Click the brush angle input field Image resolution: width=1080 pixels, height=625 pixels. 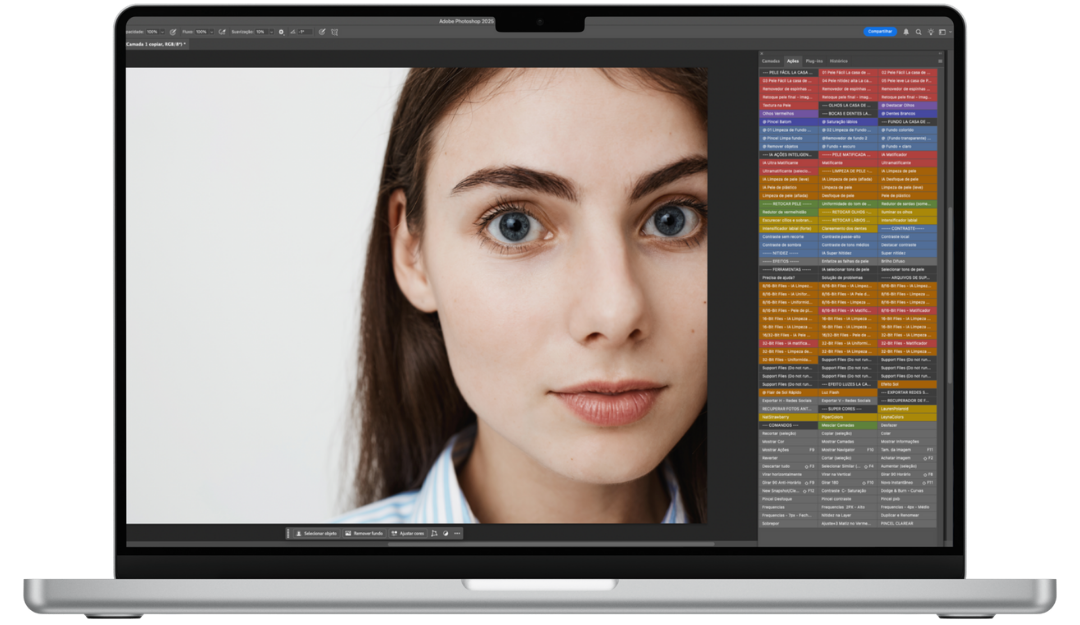pos(304,32)
